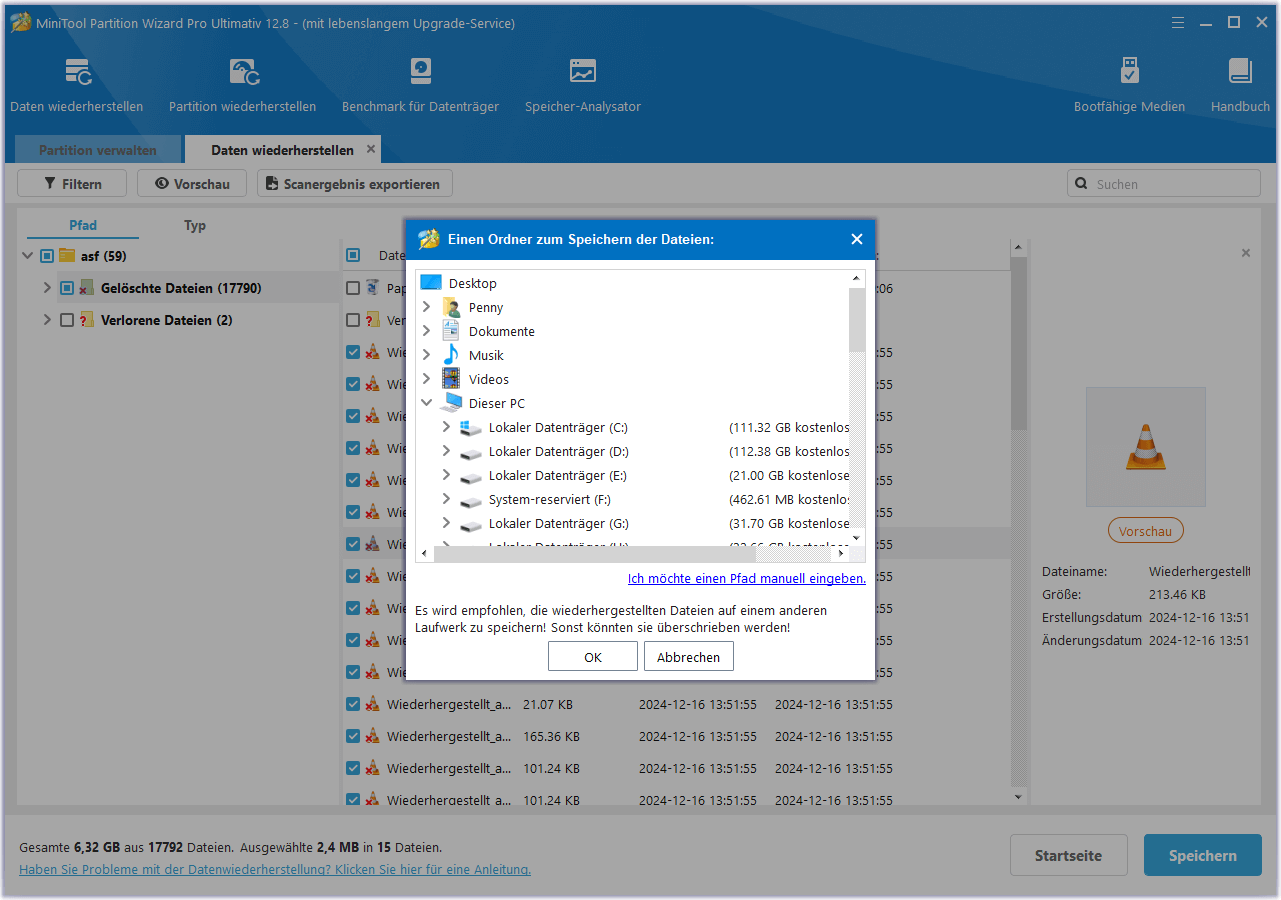This screenshot has height=900, width=1281.
Task: Click into the Suchen search field
Action: pyautogui.click(x=1164, y=184)
